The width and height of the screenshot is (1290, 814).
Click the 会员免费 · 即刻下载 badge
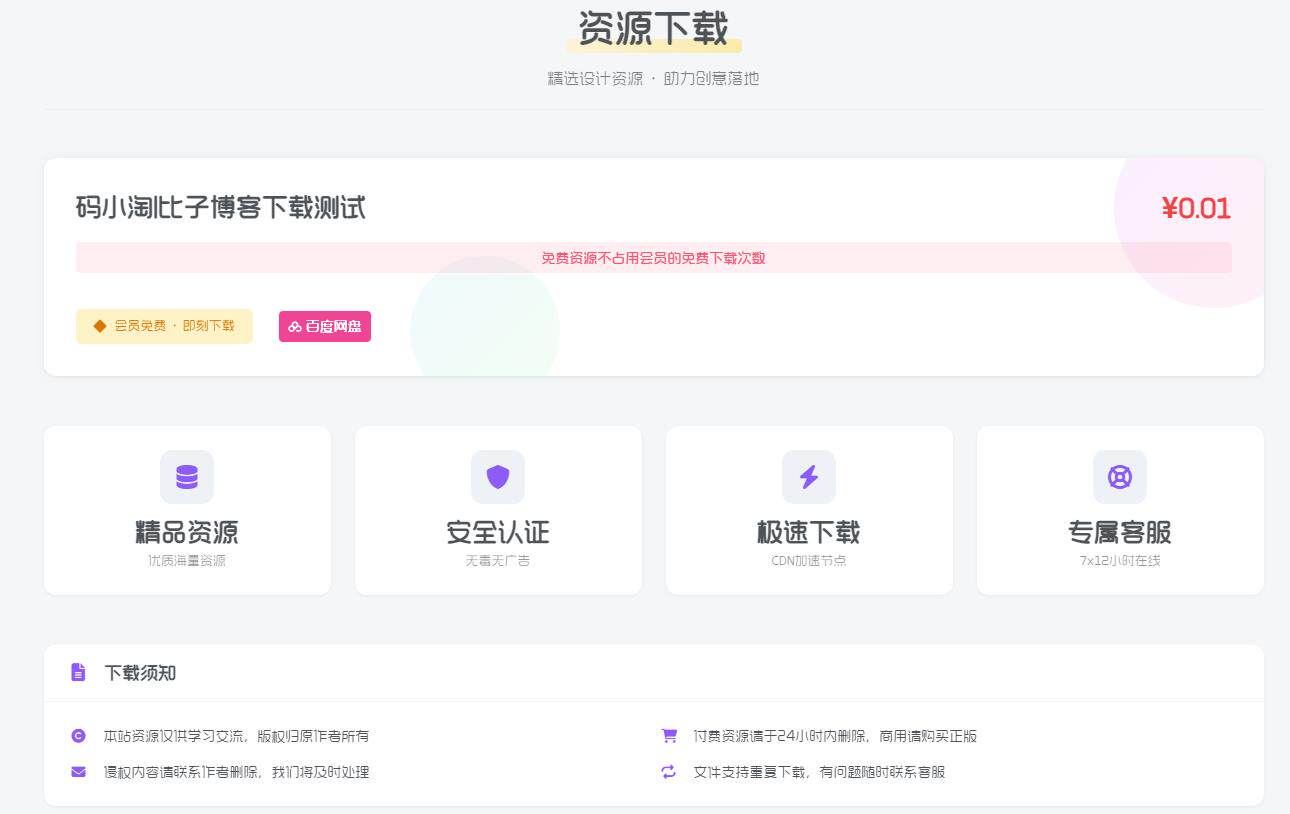tap(164, 326)
